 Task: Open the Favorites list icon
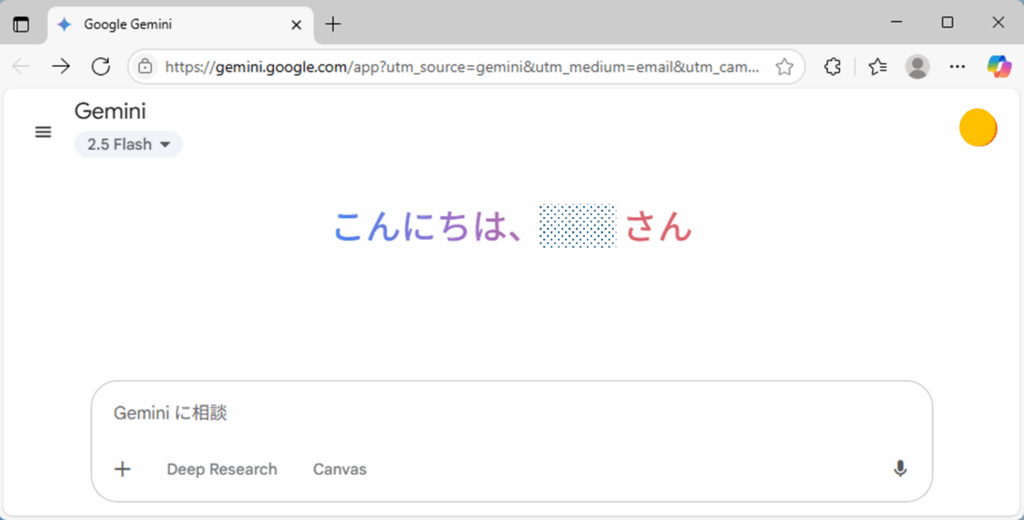tap(878, 66)
